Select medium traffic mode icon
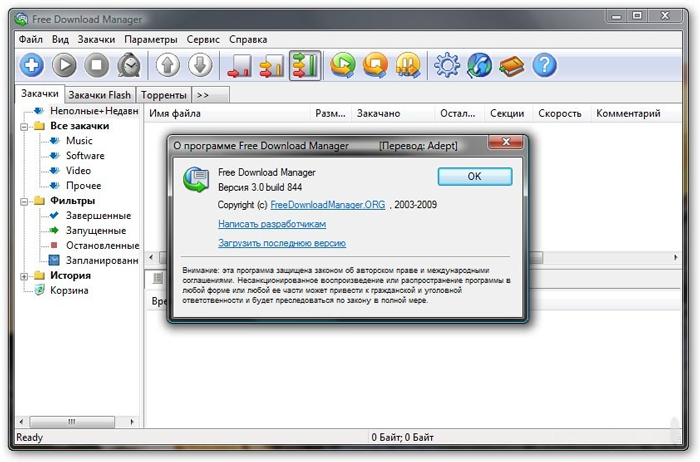Screen dimensions: 700x462 click(272, 66)
